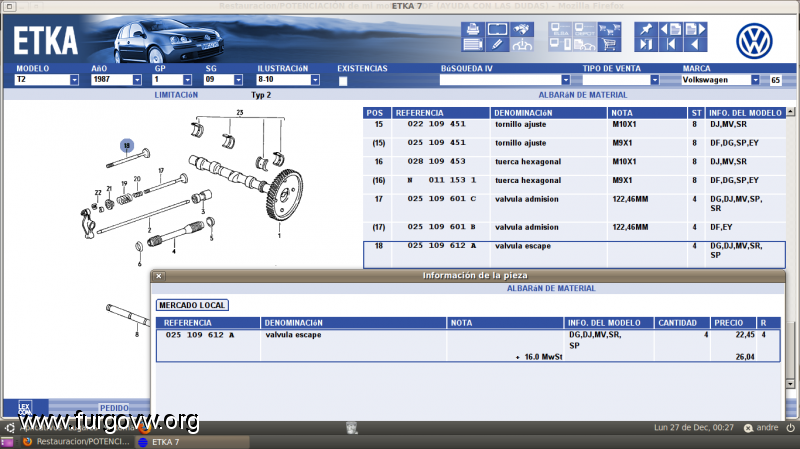This screenshot has width=800, height=449.
Task: Click the multiple shopping carts icon
Action: (x=609, y=29)
